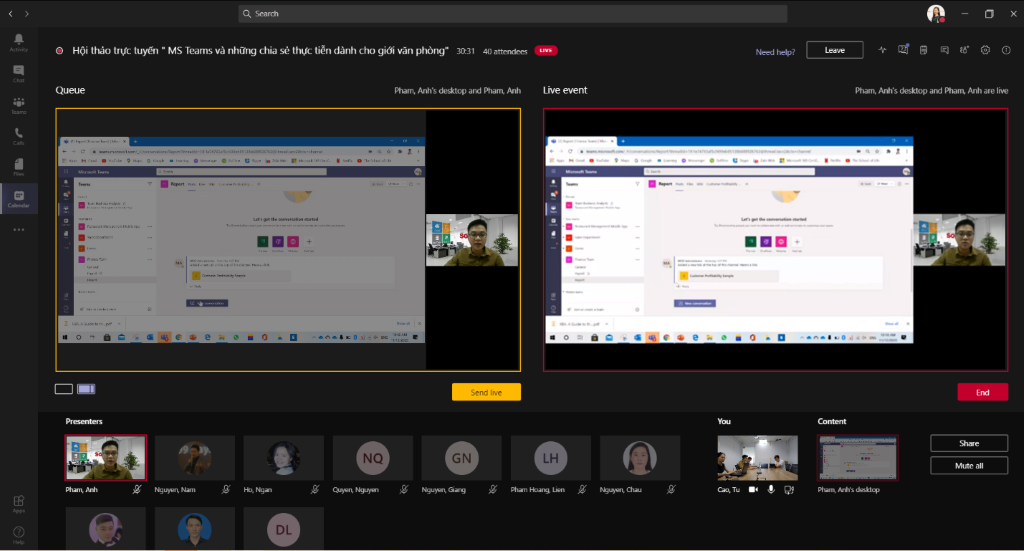Viewport: 1024px width, 551px height.
Task: Click the Queue preview pane
Action: [x=288, y=240]
